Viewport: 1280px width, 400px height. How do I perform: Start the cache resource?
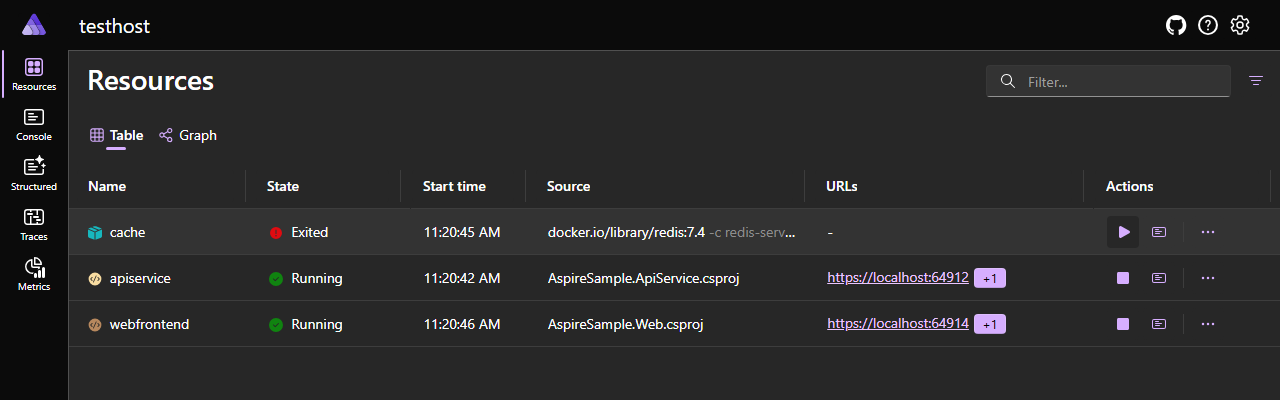pos(1123,232)
